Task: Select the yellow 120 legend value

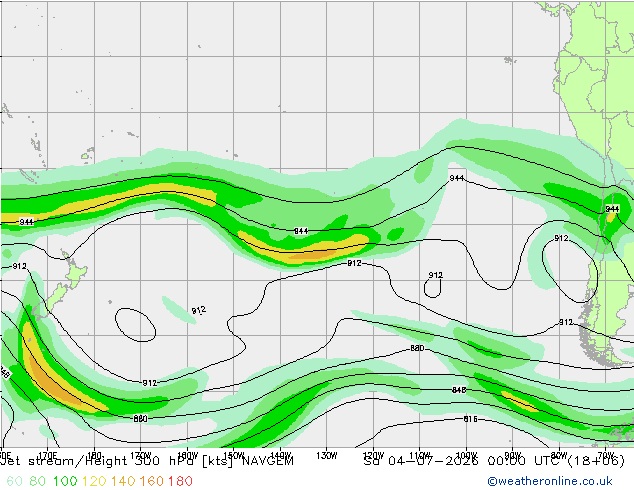Action: [94, 481]
